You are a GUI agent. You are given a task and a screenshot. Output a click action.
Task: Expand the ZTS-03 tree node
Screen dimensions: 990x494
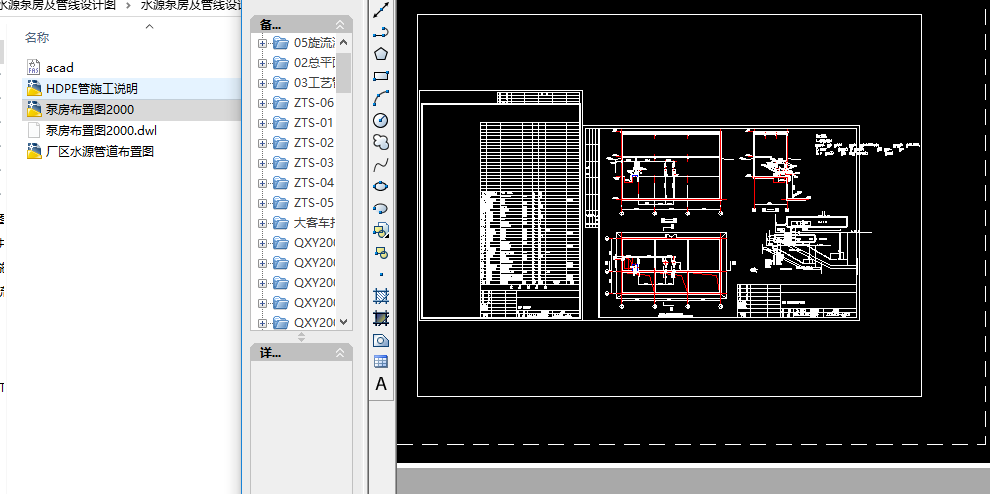tap(262, 163)
